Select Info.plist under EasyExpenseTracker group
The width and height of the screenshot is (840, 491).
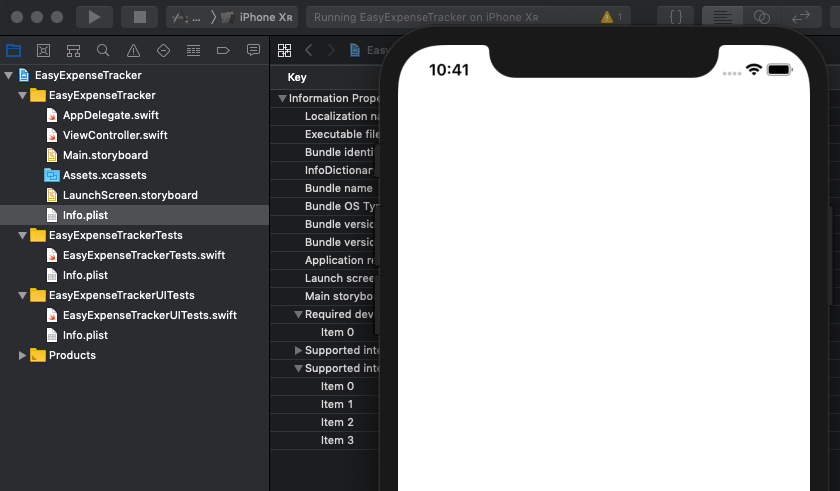134,215
